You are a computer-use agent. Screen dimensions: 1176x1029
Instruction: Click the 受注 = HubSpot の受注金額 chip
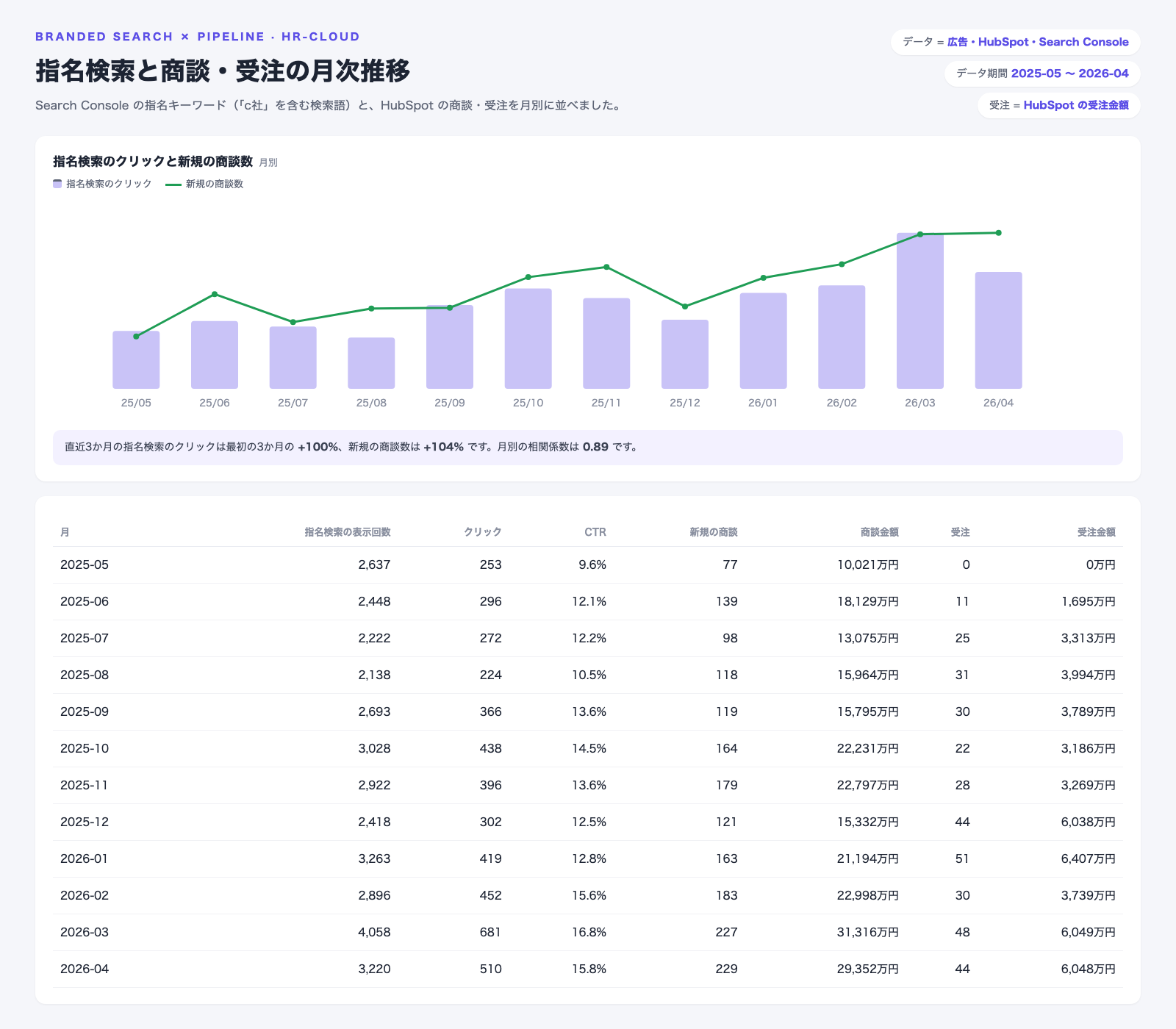click(1059, 105)
